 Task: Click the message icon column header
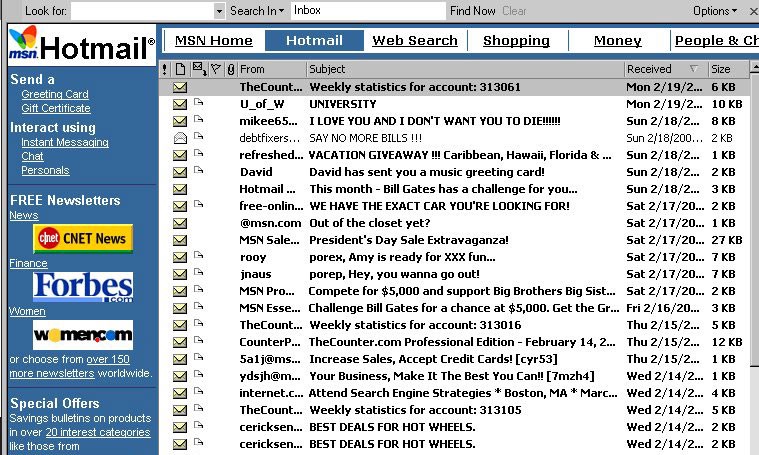180,70
